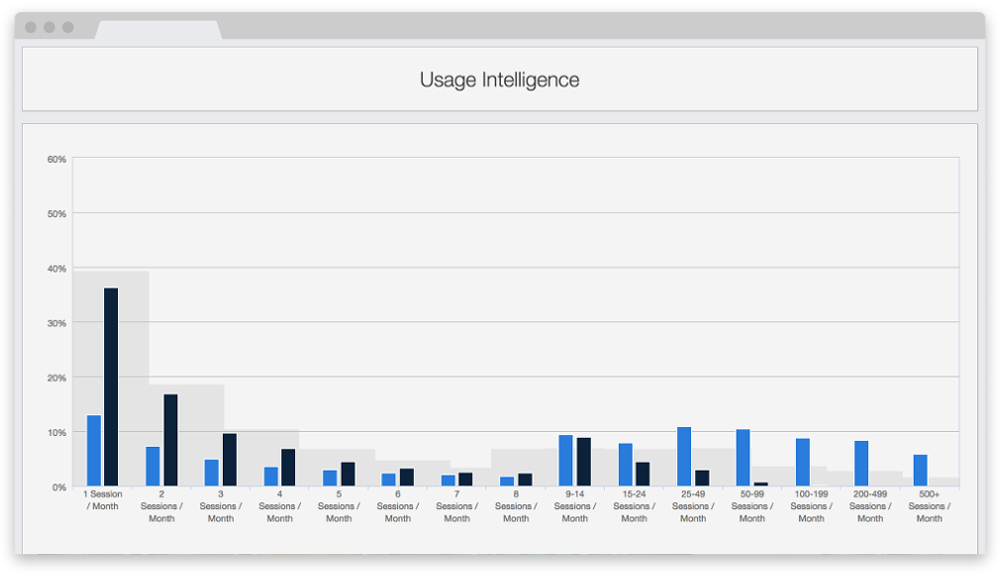Click the light blue bar for 9-14 Sessions / Month
1000x575 pixels.
coord(566,461)
